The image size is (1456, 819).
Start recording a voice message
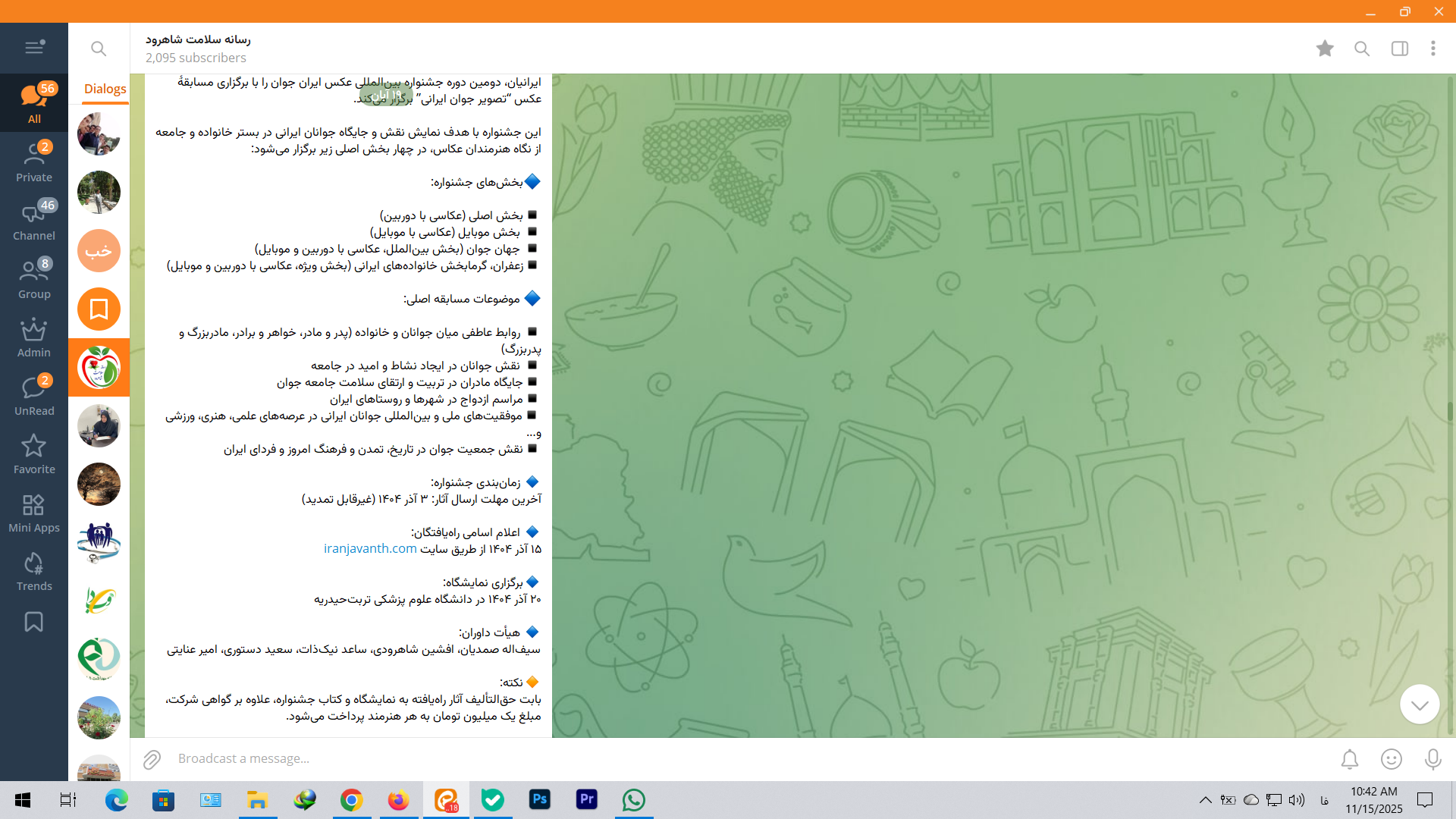[x=1432, y=759]
